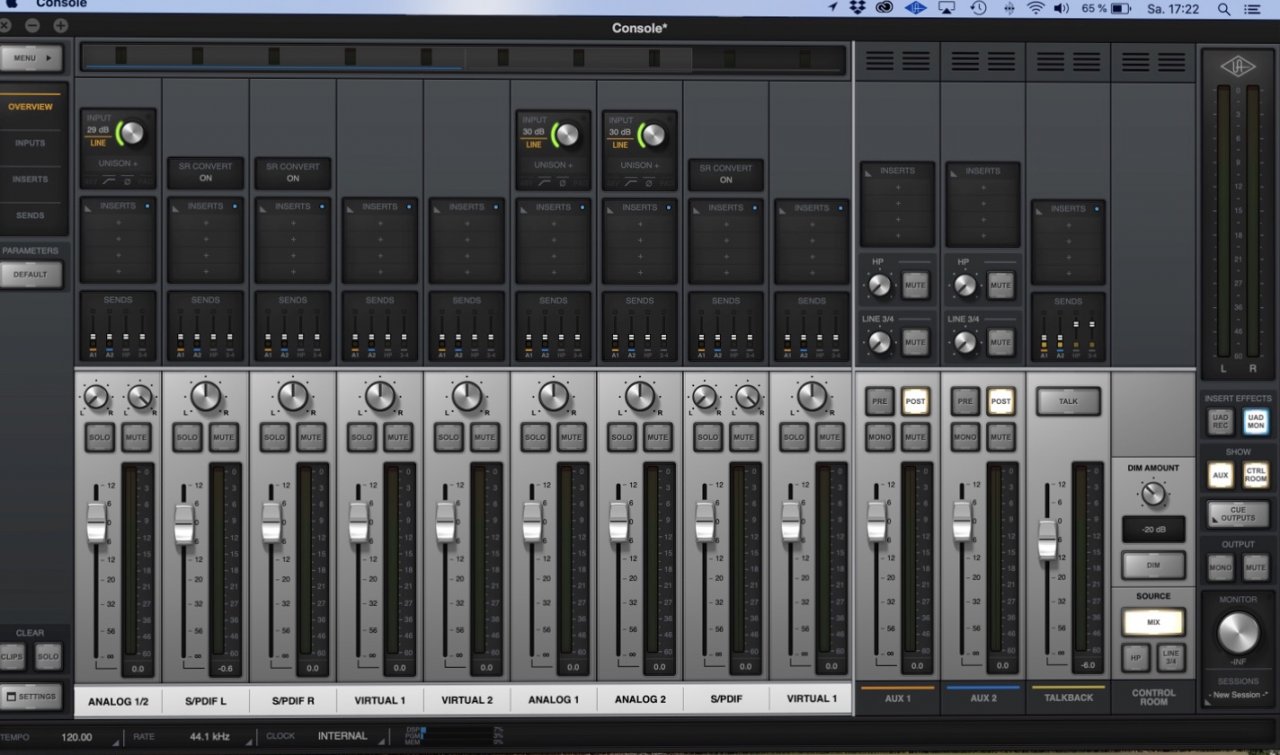Invert polarity (Ø) on the ANALOG 1/2 input

[128, 181]
